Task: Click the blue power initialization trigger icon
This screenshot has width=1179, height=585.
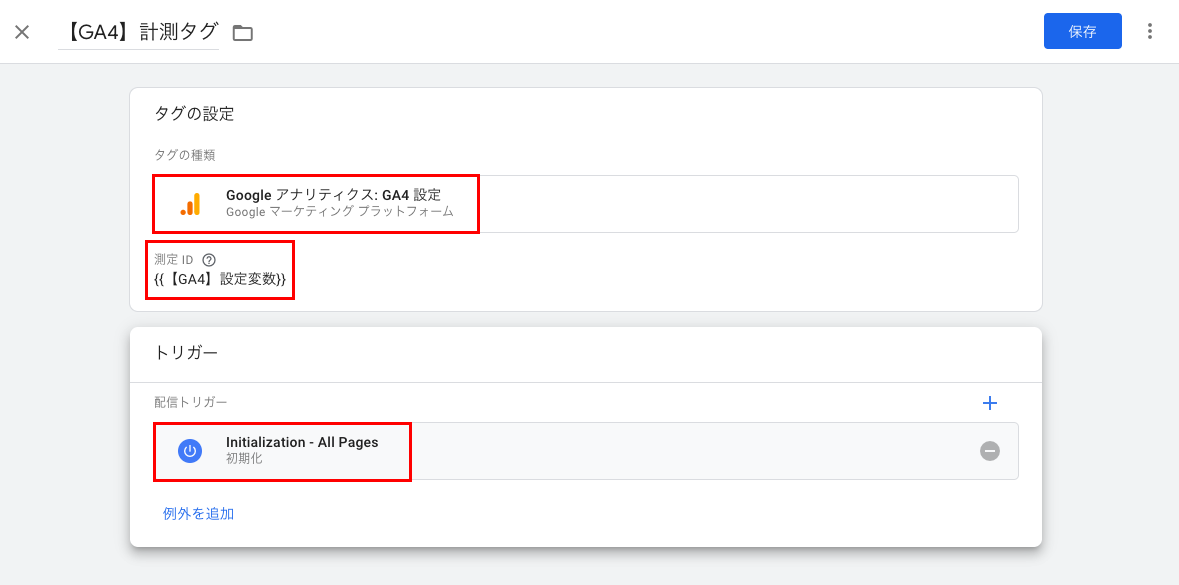Action: point(190,450)
